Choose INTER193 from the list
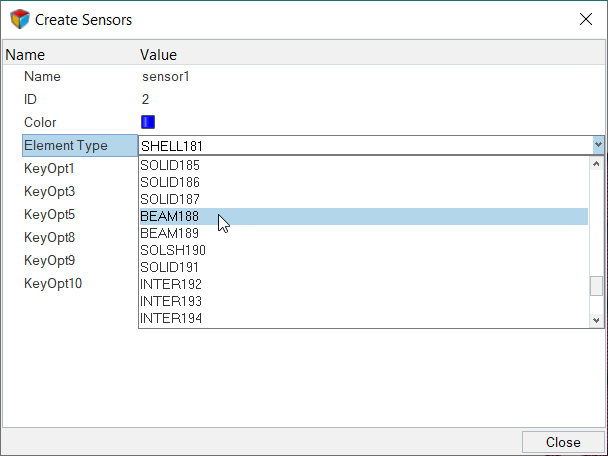The height and width of the screenshot is (456, 608). pyautogui.click(x=171, y=301)
